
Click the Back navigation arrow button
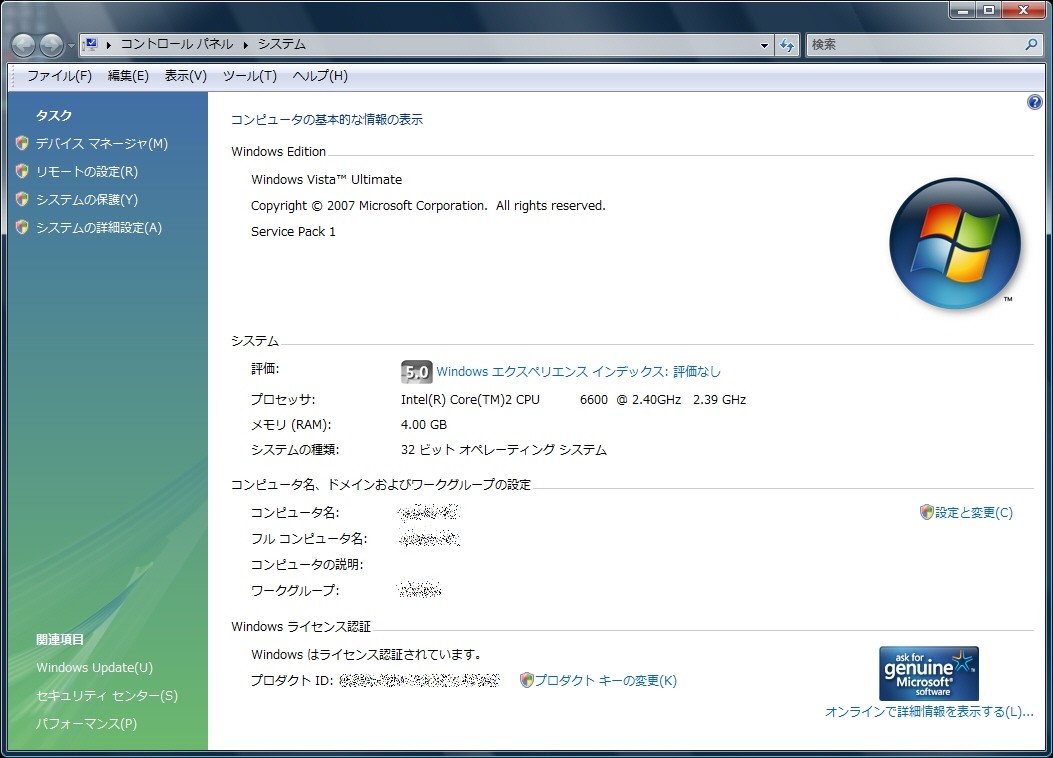[x=23, y=45]
